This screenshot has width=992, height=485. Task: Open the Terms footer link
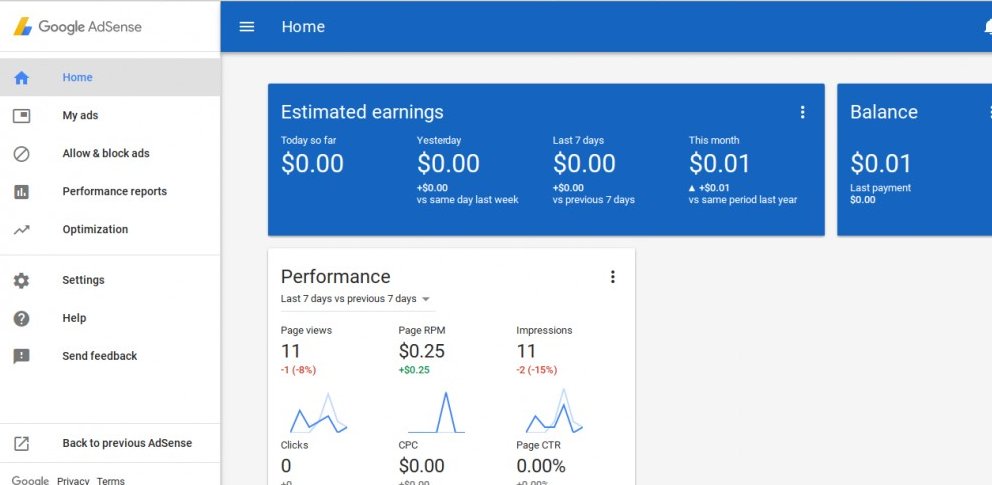(x=111, y=481)
